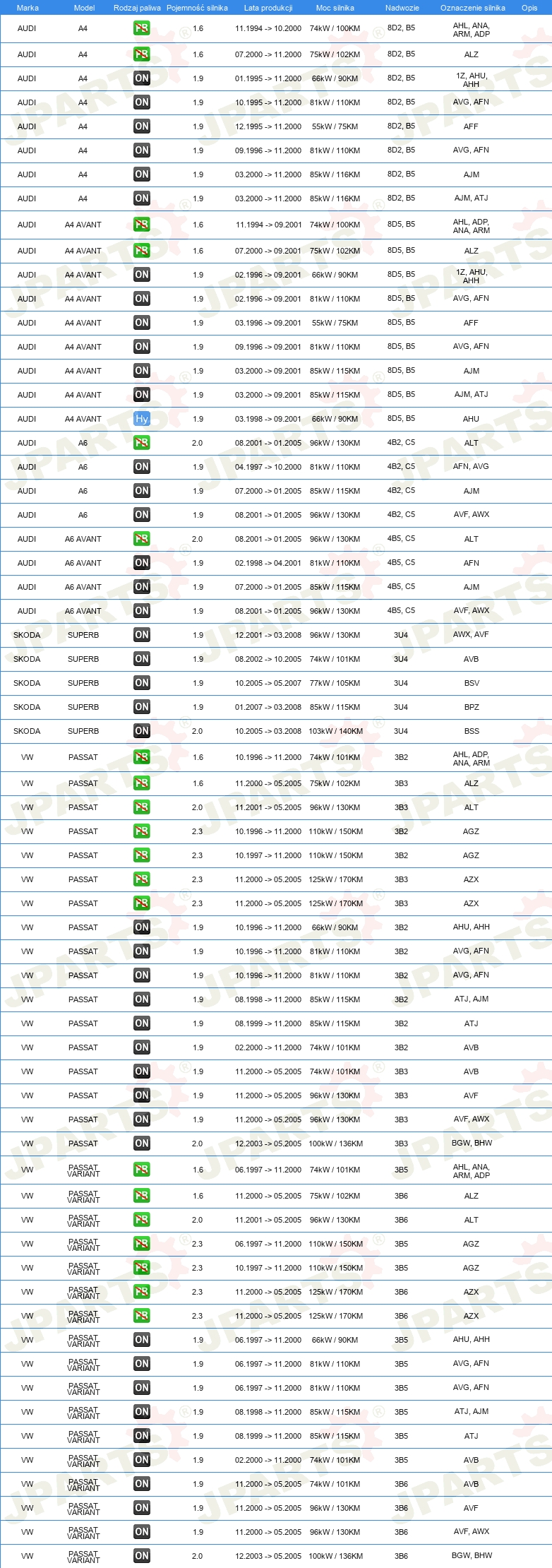
Task: Click the ON icon in Passat Variant 3B6 BGW, BHW row
Action: [142, 1556]
